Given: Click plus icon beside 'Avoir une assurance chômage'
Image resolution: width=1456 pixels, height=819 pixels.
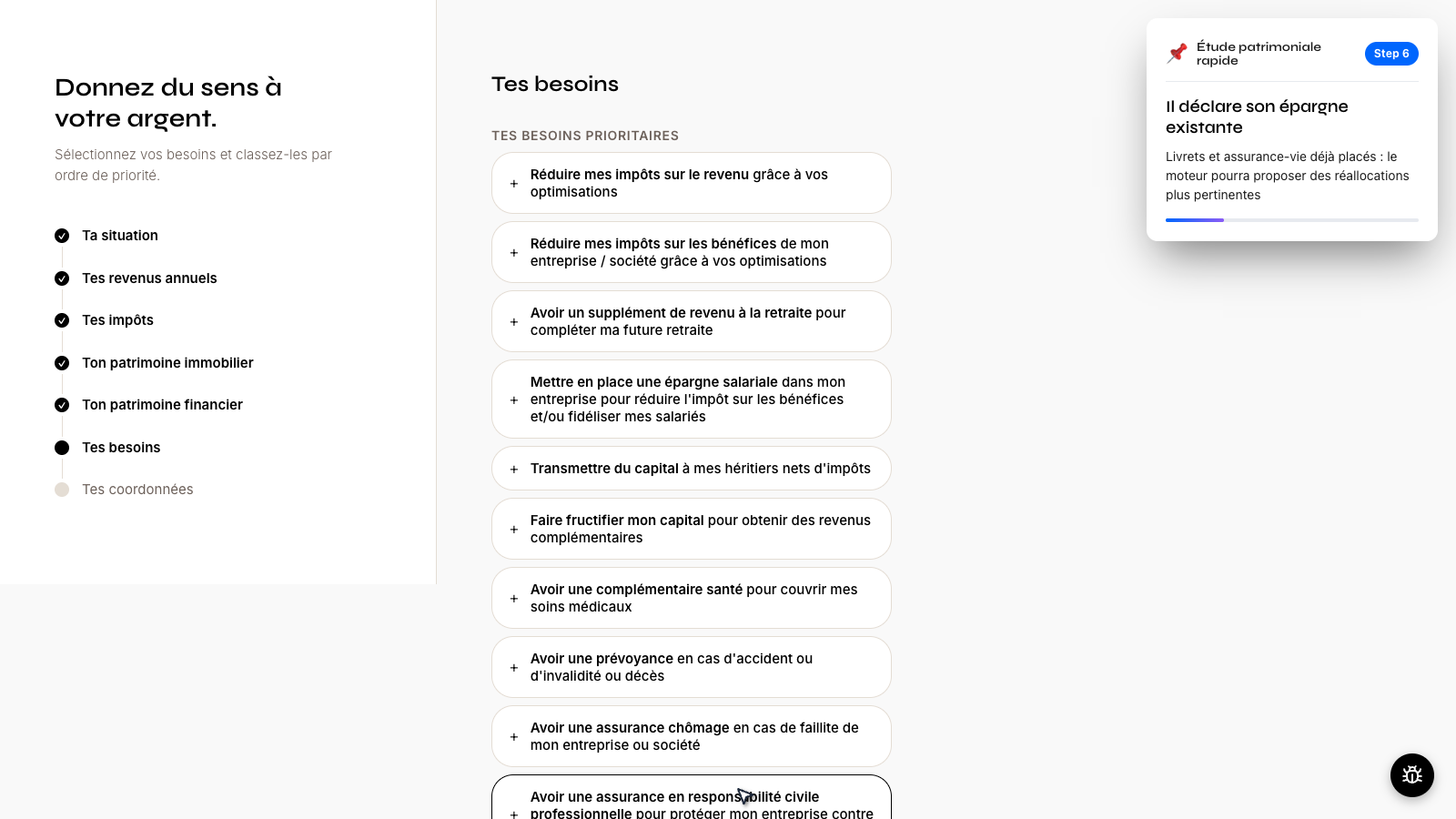Looking at the screenshot, I should pyautogui.click(x=514, y=737).
